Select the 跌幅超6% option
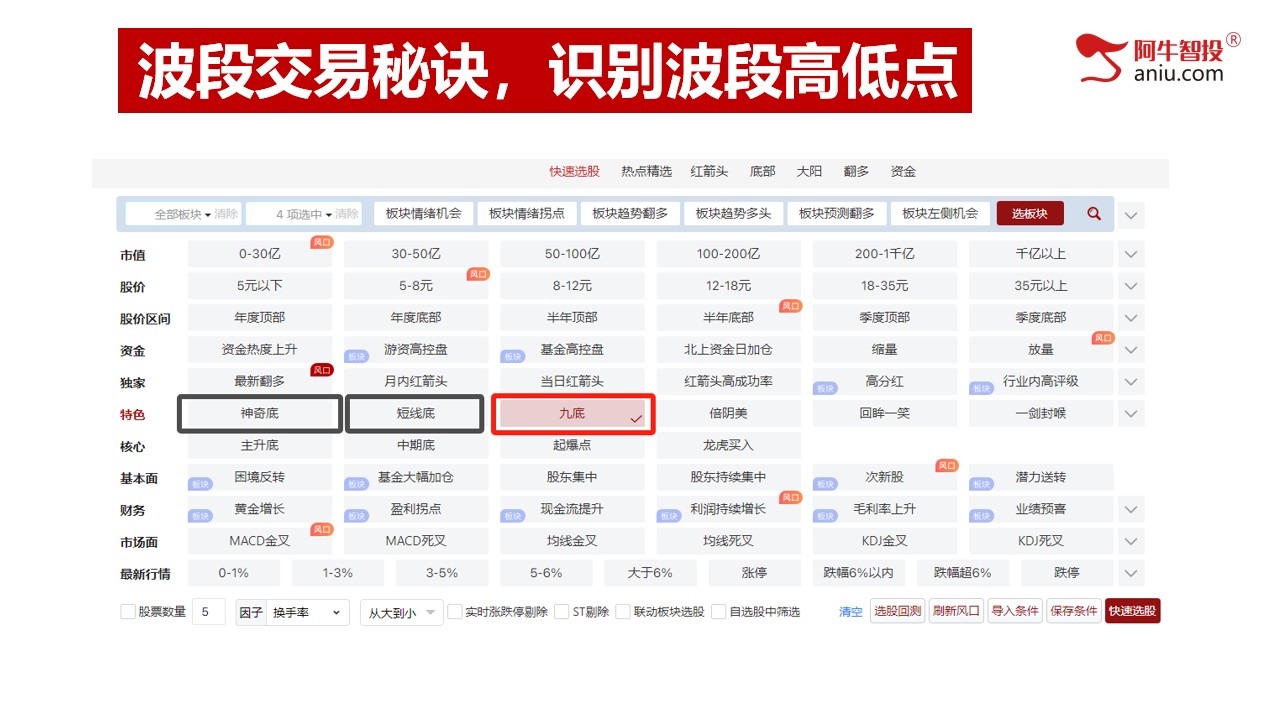The width and height of the screenshot is (1280, 720). tap(963, 573)
